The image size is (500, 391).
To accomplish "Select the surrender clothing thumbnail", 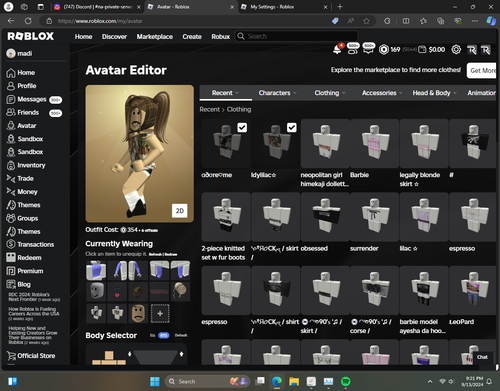I will [x=374, y=217].
